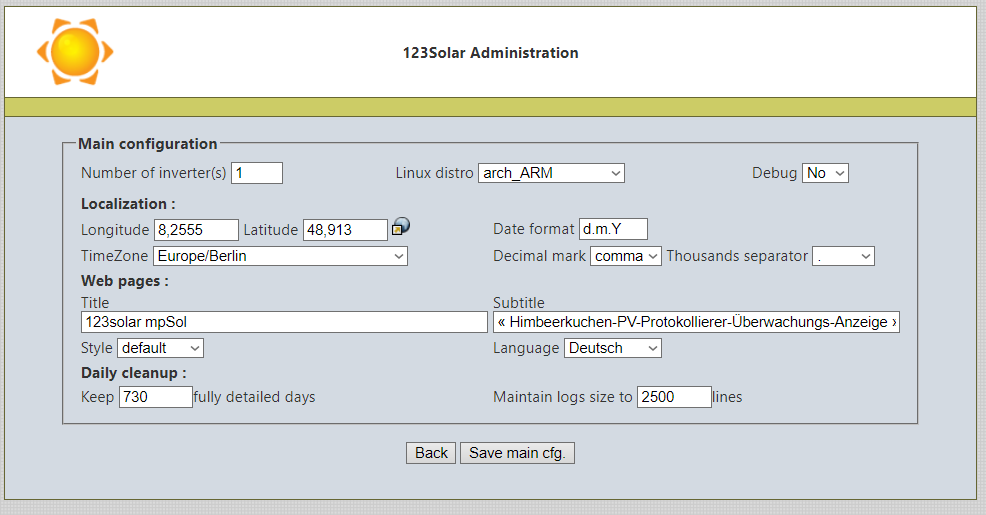Screen dimensions: 986x515
Task: Click the 123Solar Administration heading
Action: click(x=490, y=53)
